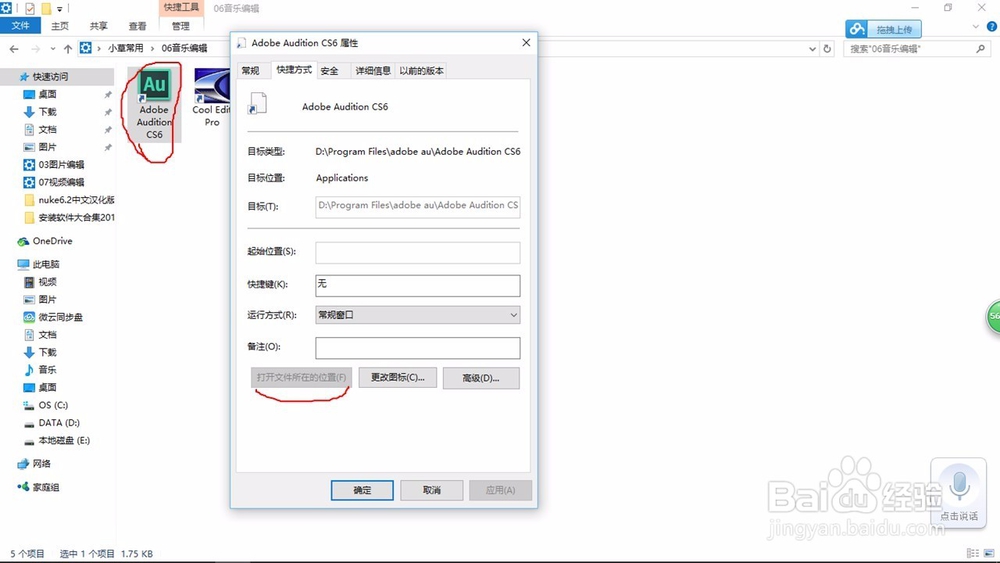The height and width of the screenshot is (563, 1000).
Task: Switch to the 安全 tab in properties
Action: coord(330,71)
